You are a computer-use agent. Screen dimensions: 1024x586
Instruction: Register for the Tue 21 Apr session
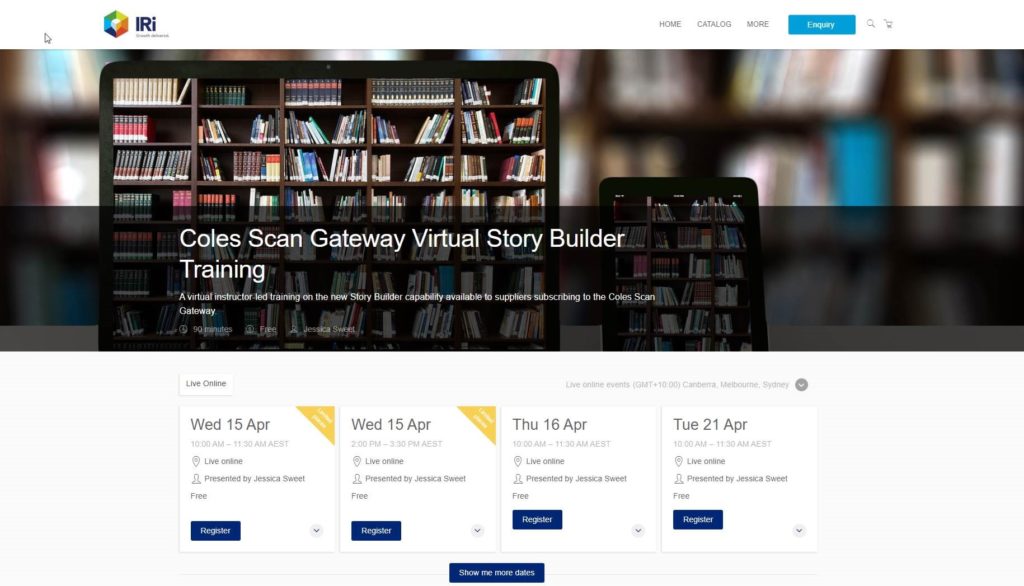click(x=697, y=519)
